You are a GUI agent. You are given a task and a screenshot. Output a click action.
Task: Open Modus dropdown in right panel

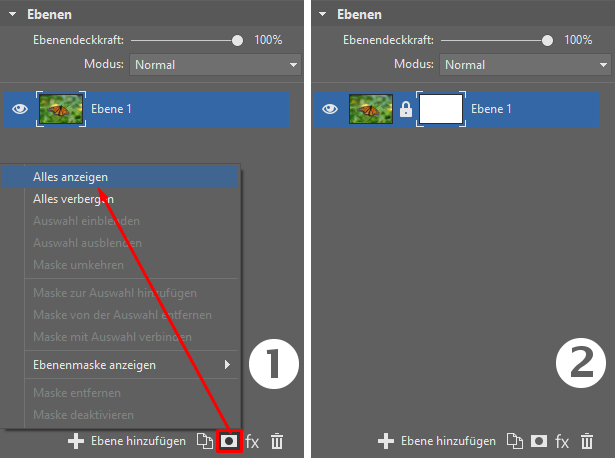point(525,65)
